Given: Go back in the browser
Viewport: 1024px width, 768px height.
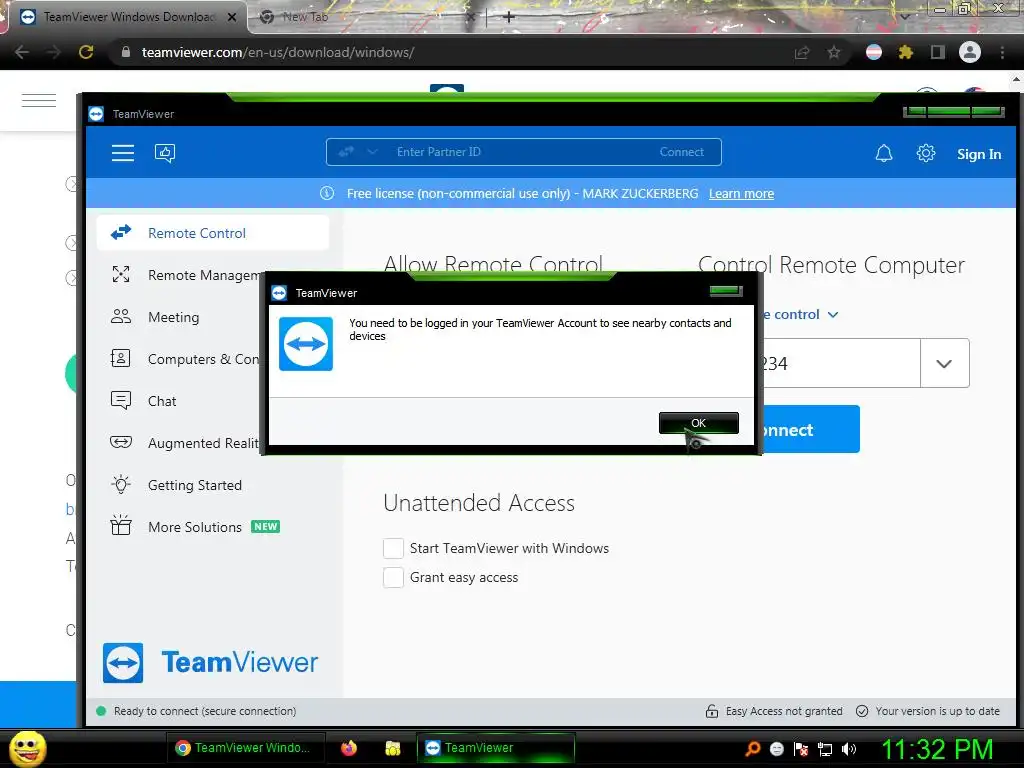Looking at the screenshot, I should (22, 52).
